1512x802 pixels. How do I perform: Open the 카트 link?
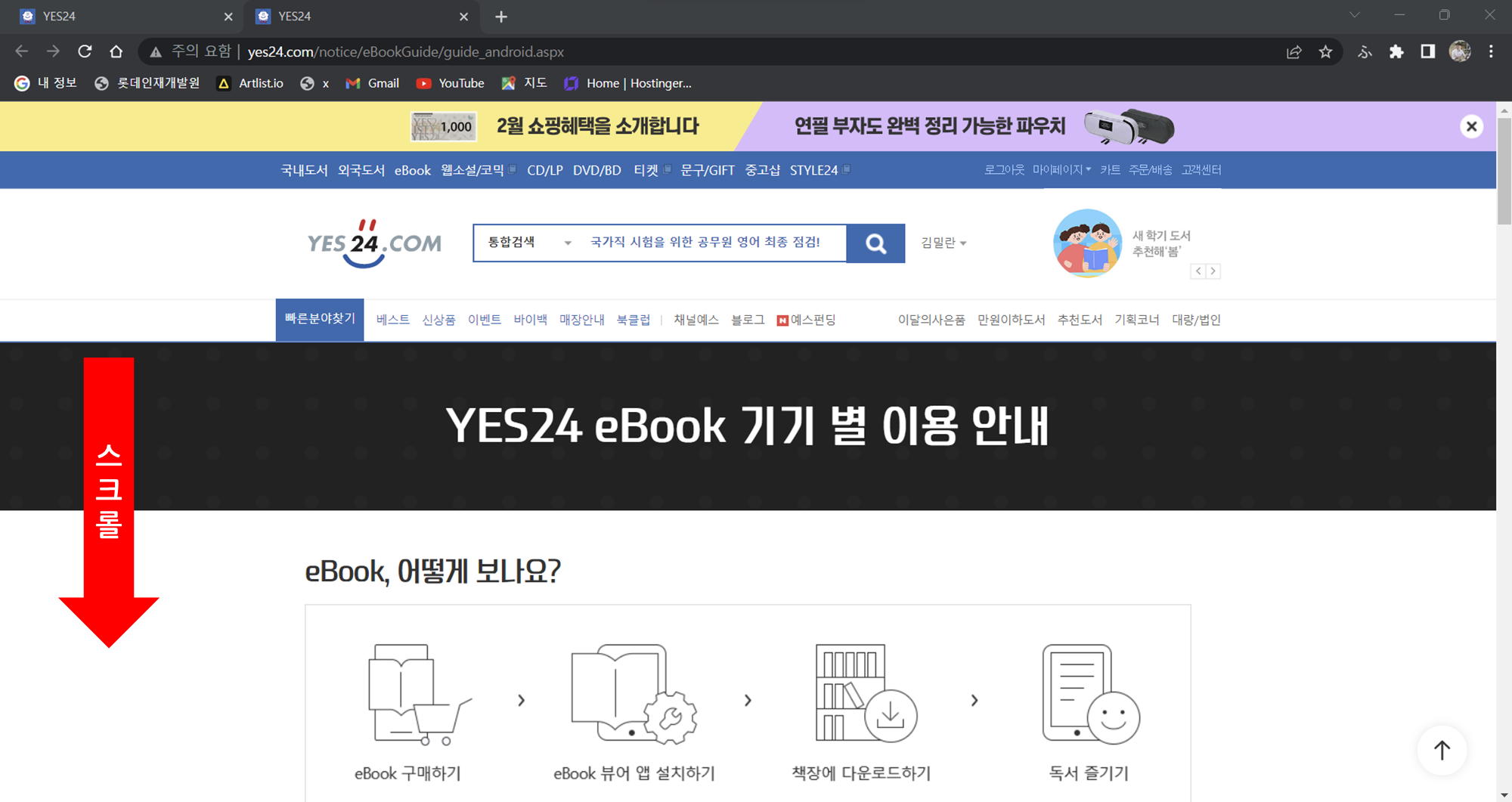(1110, 170)
